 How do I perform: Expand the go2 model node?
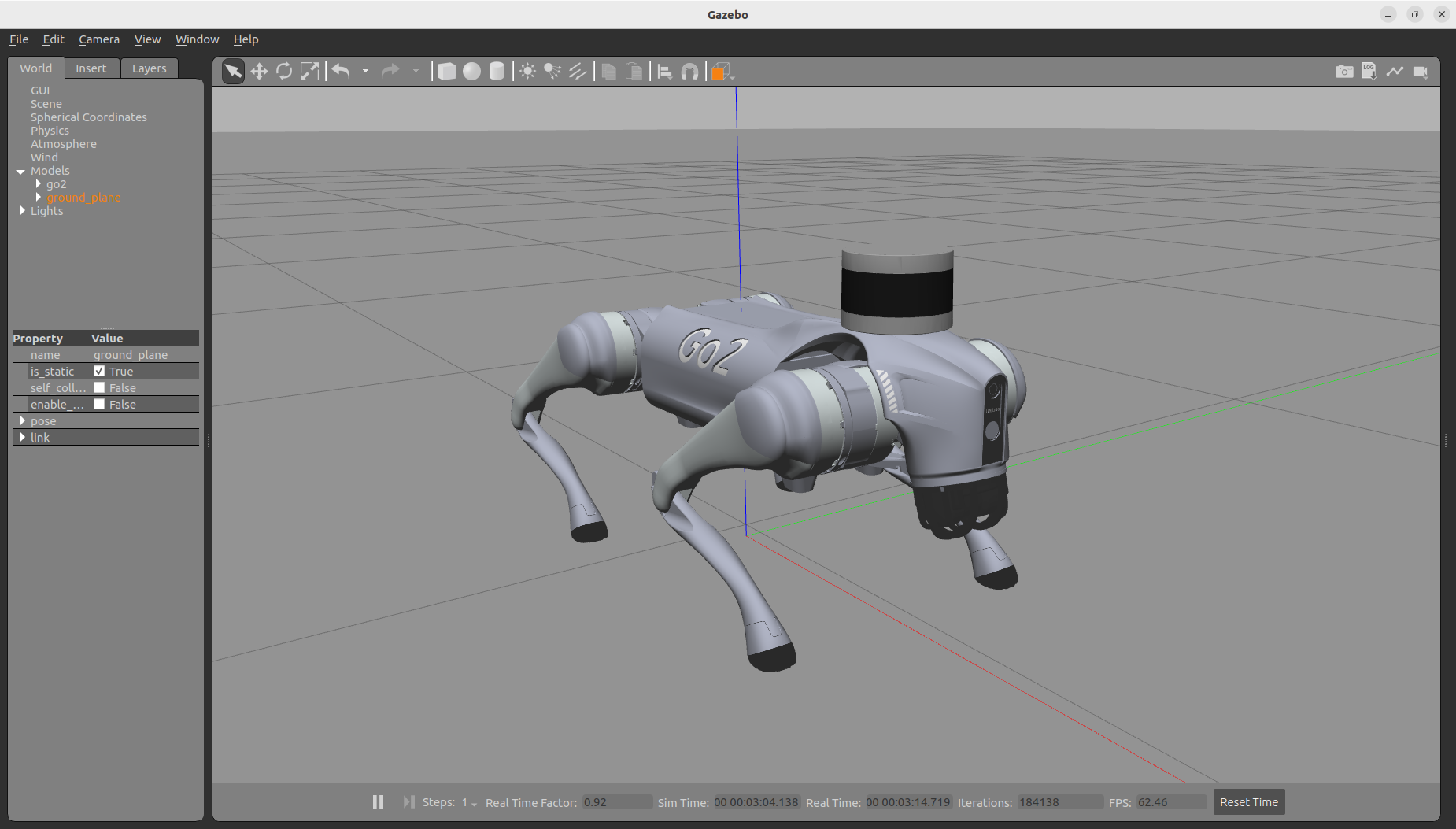tap(38, 183)
